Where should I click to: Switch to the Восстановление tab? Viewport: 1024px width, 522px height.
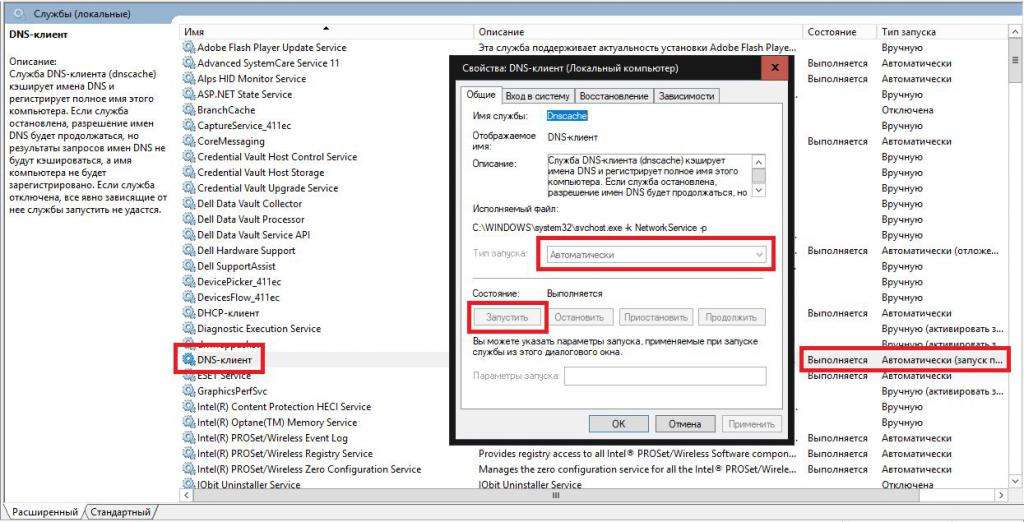[613, 96]
